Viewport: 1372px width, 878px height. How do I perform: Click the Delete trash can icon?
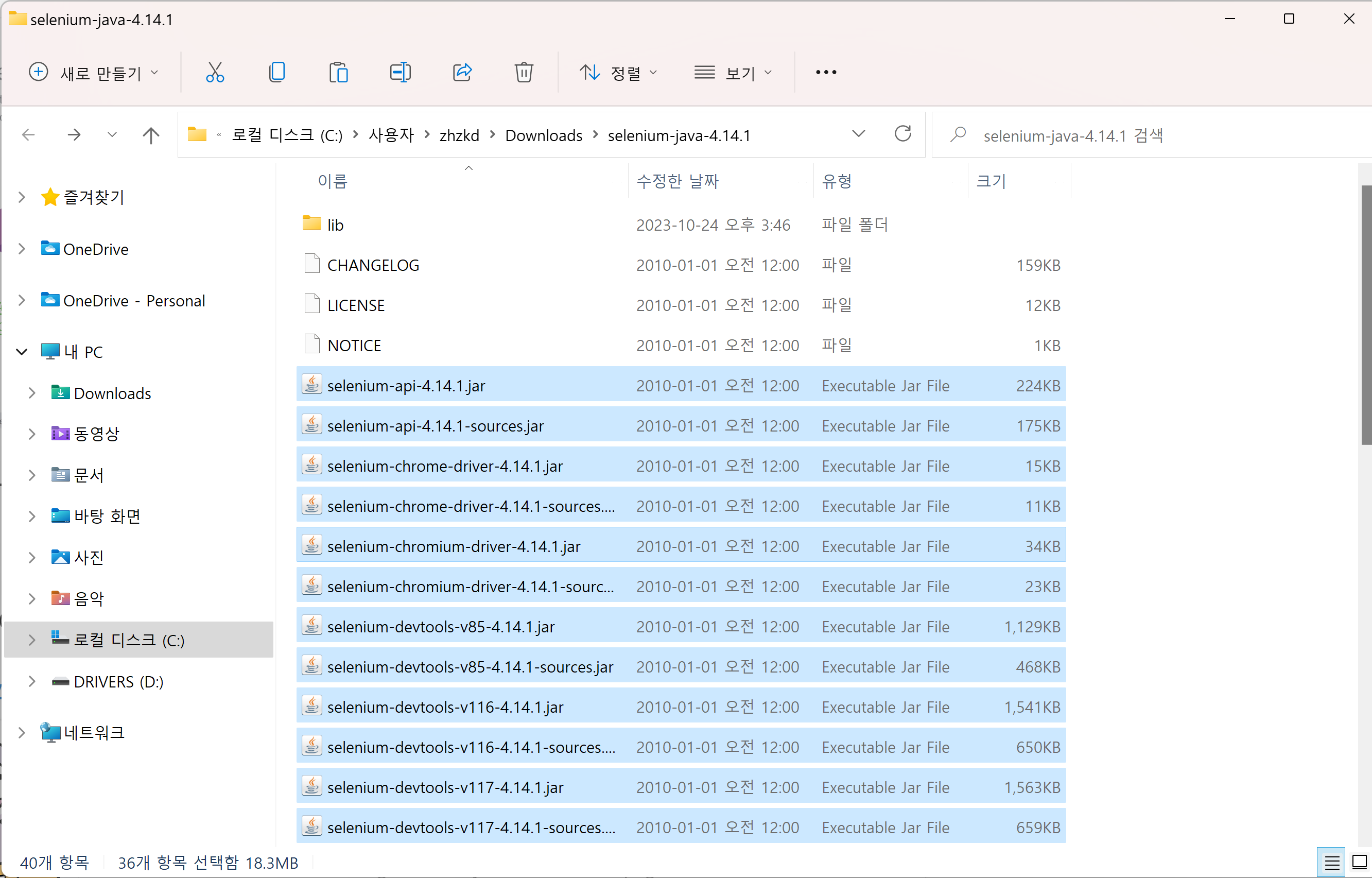[524, 73]
